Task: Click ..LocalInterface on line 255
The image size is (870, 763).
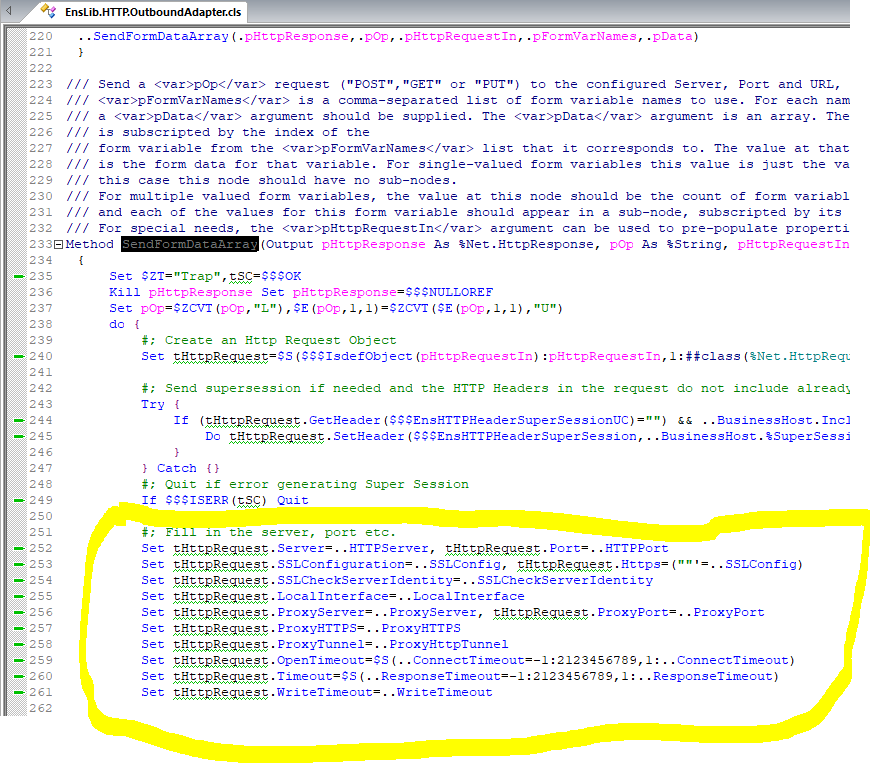Action: [461, 597]
